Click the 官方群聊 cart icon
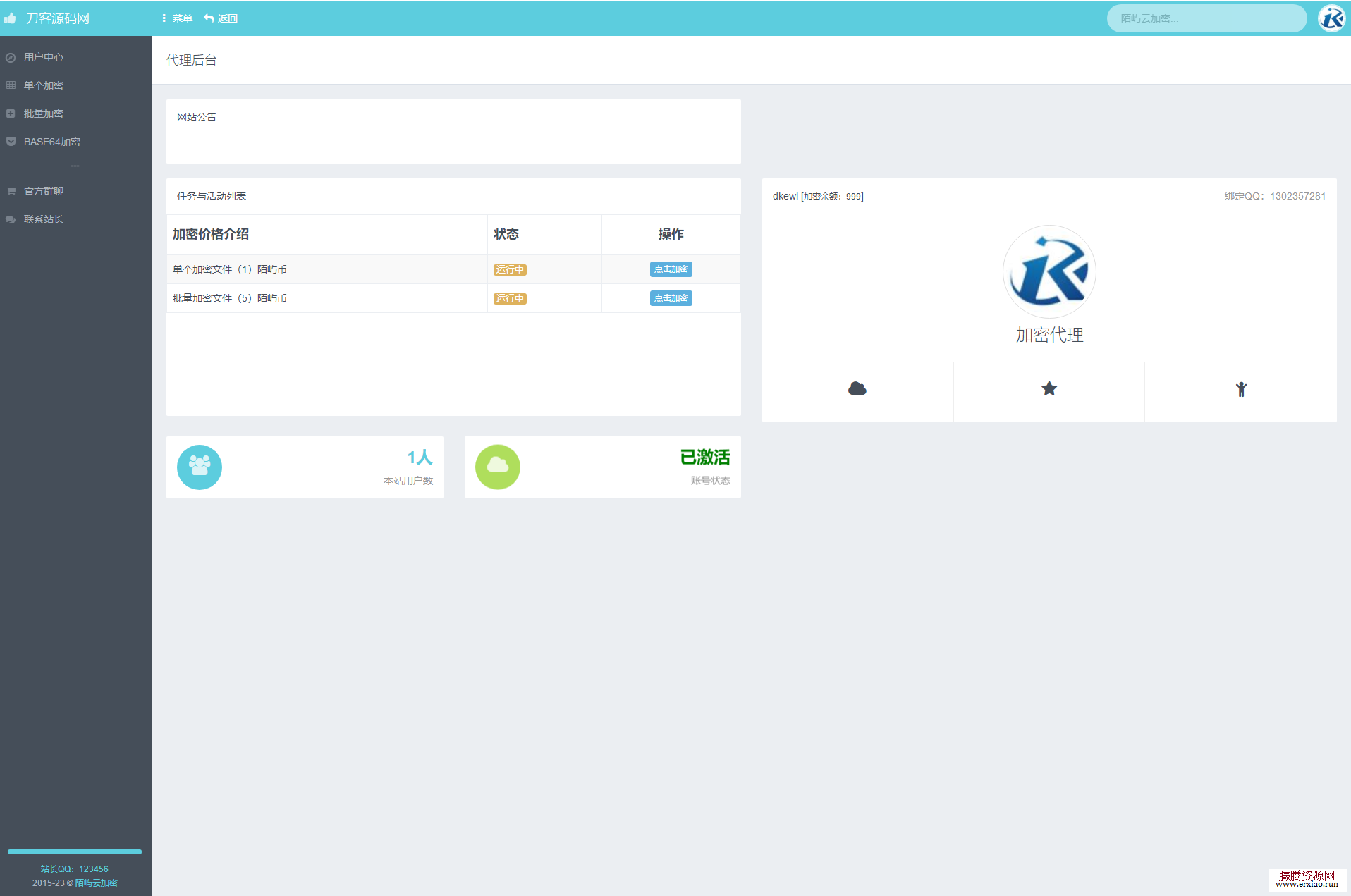The image size is (1351, 896). [x=11, y=191]
